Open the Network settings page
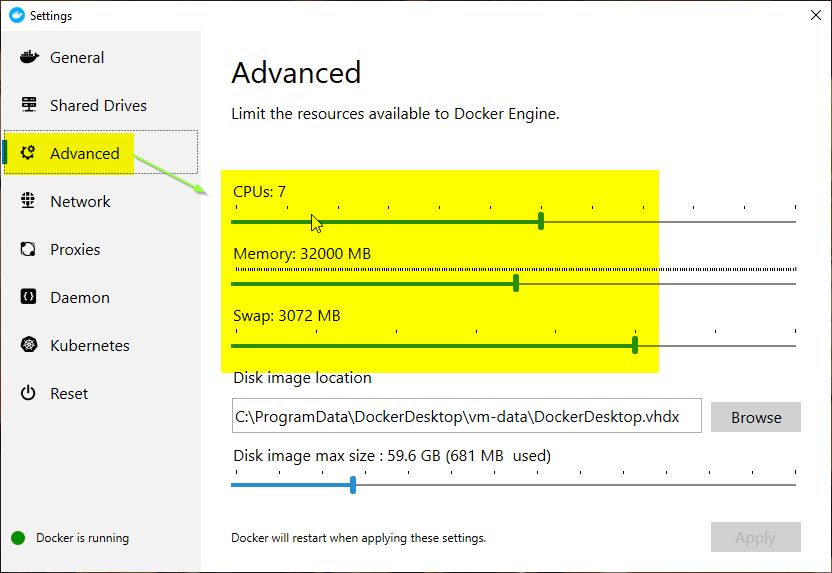The height and width of the screenshot is (573, 832). pyautogui.click(x=80, y=202)
